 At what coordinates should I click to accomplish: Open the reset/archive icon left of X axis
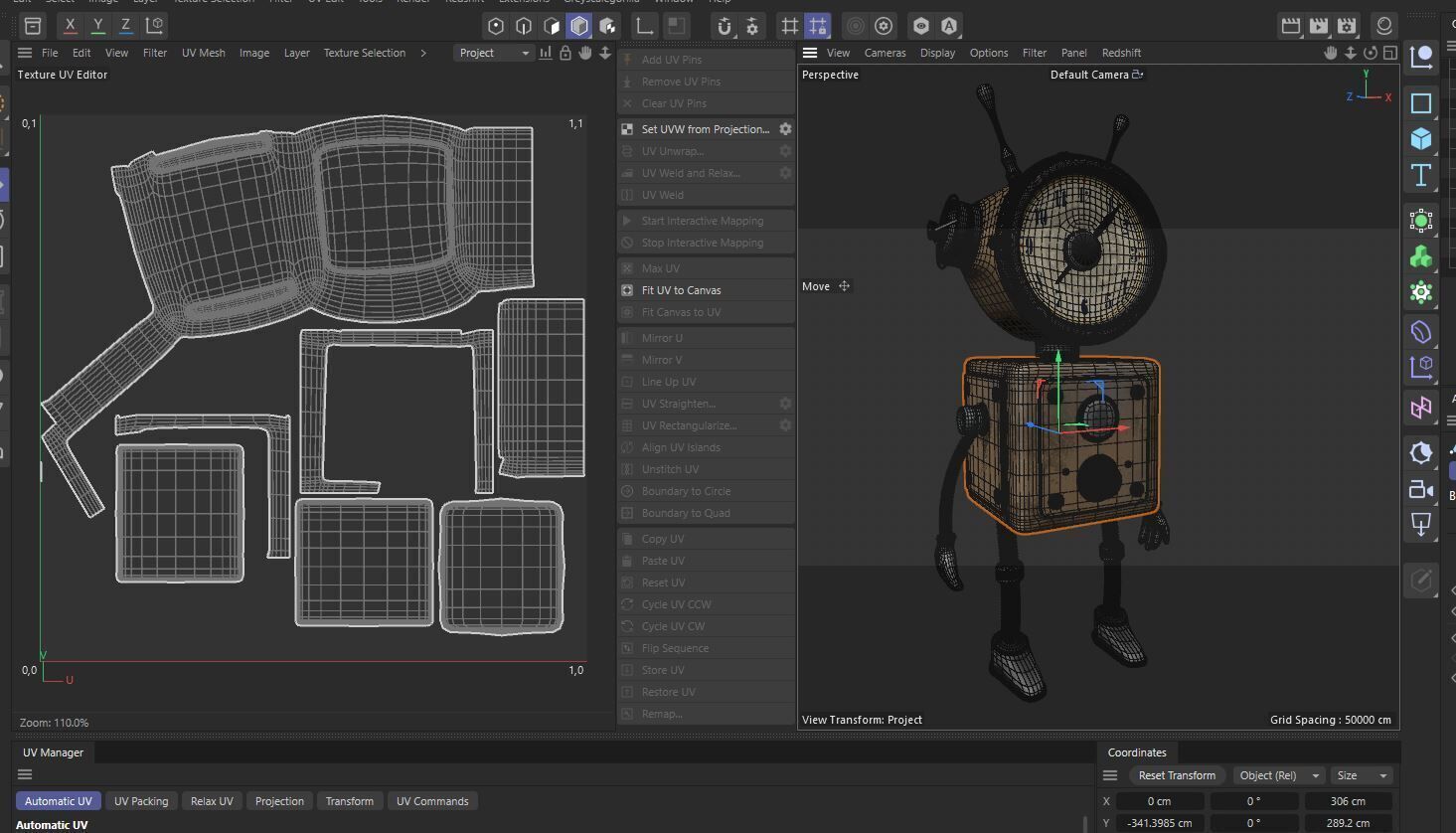[33, 26]
